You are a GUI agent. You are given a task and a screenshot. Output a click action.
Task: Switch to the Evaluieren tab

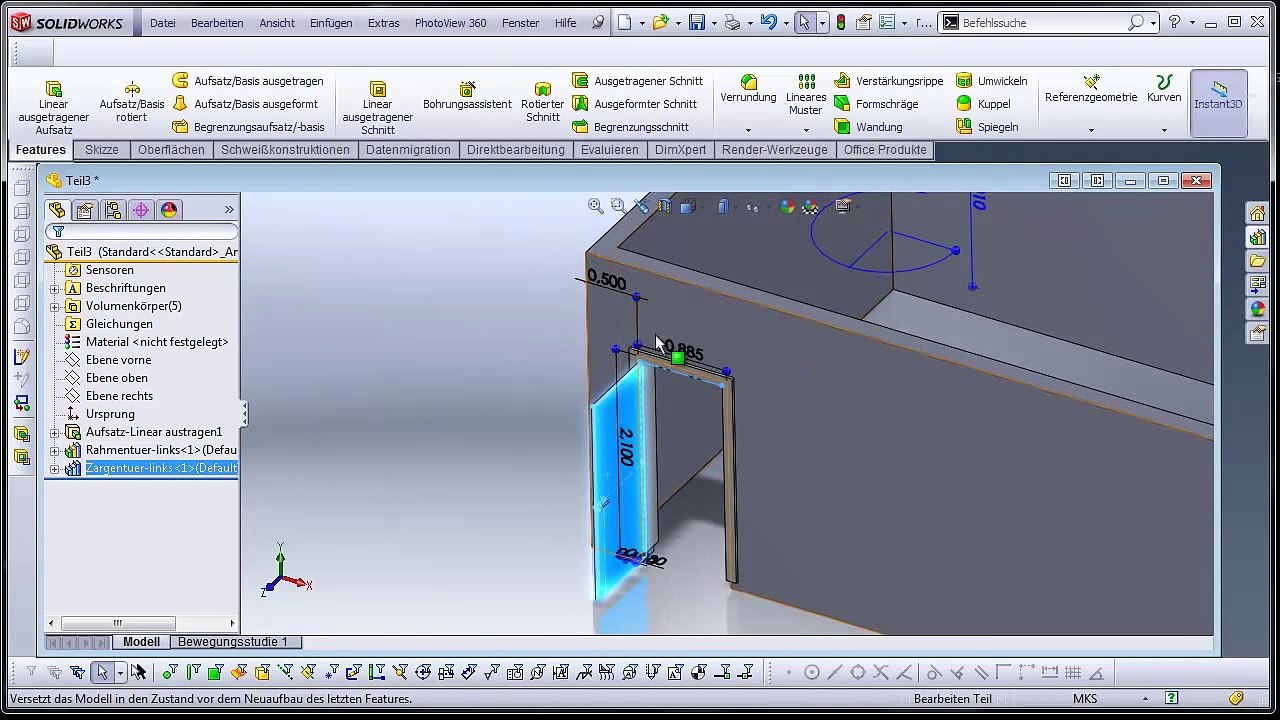609,150
